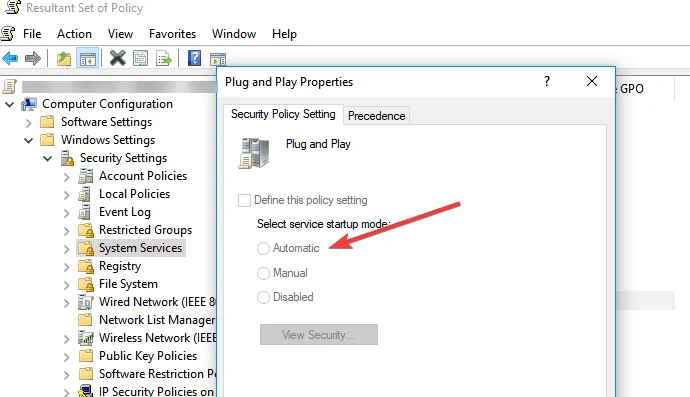Click the Public Key Policies folder icon
The height and width of the screenshot is (397, 690).
85,356
